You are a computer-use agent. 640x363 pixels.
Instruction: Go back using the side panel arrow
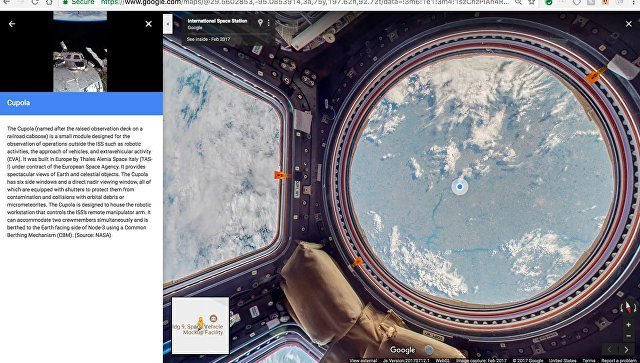tap(12, 24)
